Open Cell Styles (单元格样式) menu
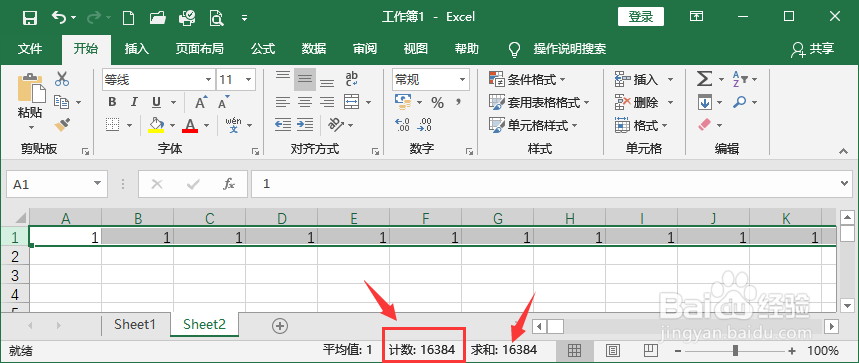The width and height of the screenshot is (859, 363). [533, 125]
